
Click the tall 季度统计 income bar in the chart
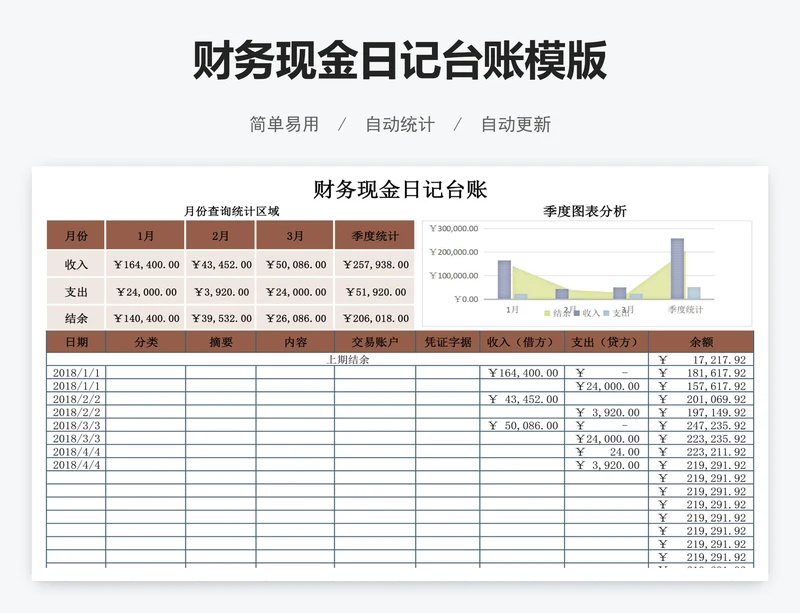pos(677,268)
